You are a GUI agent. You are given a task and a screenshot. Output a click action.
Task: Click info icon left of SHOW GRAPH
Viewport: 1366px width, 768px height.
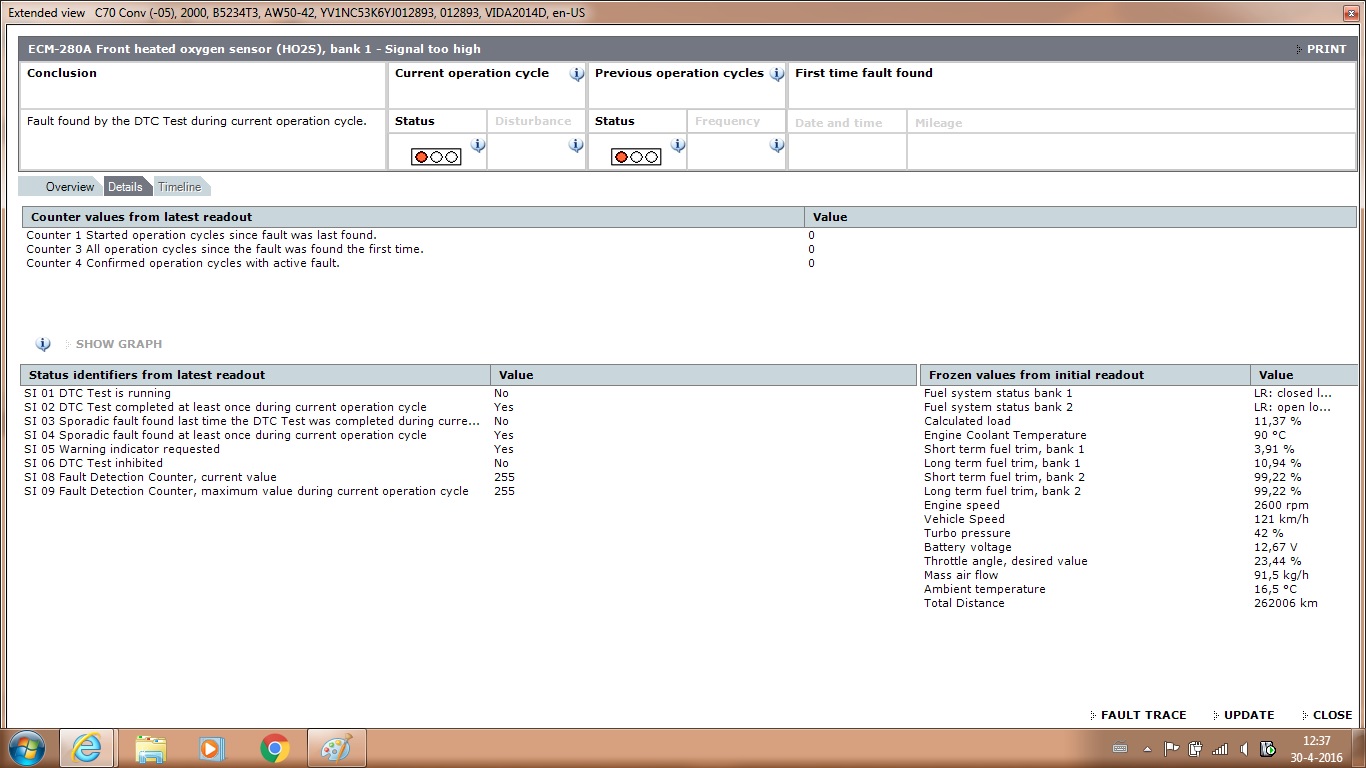[x=43, y=344]
